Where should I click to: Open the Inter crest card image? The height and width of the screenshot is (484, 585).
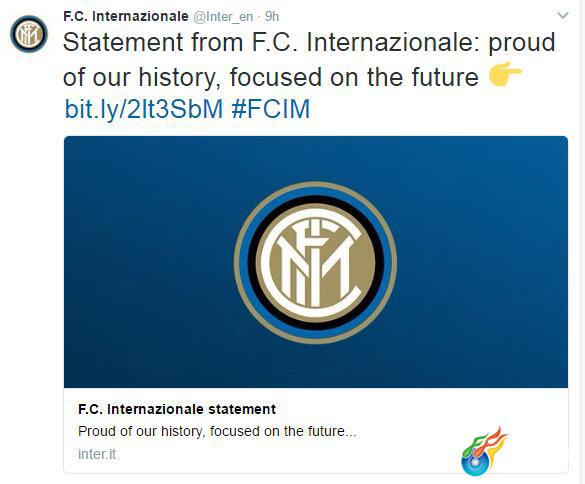316,262
